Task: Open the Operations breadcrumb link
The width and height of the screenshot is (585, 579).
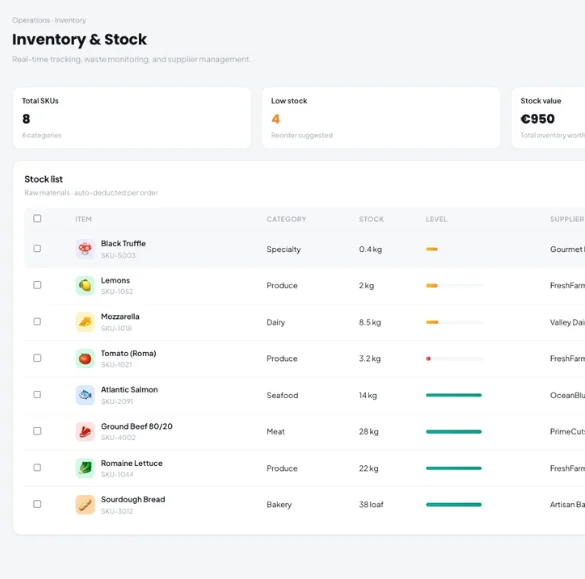Action: tap(31, 20)
